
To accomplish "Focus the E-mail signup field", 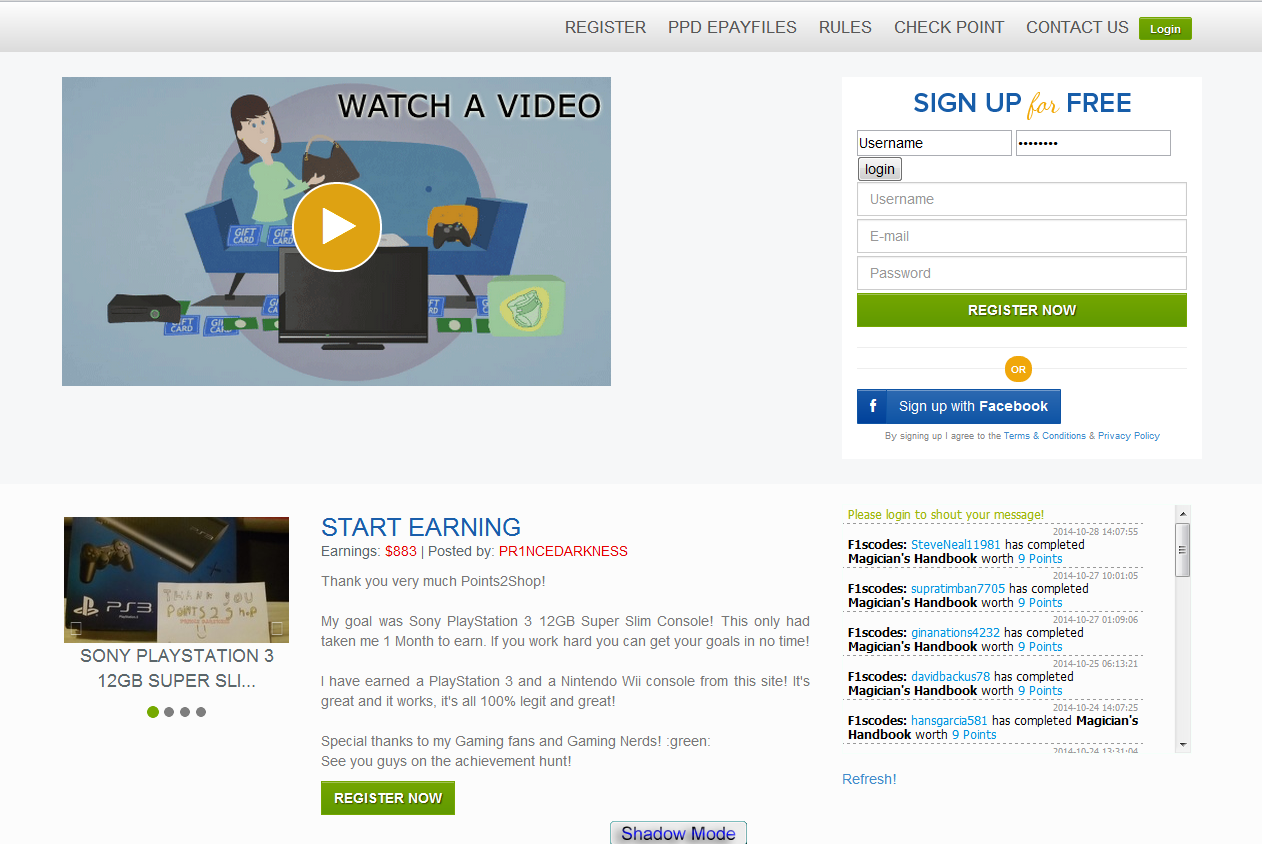I will coord(1022,236).
